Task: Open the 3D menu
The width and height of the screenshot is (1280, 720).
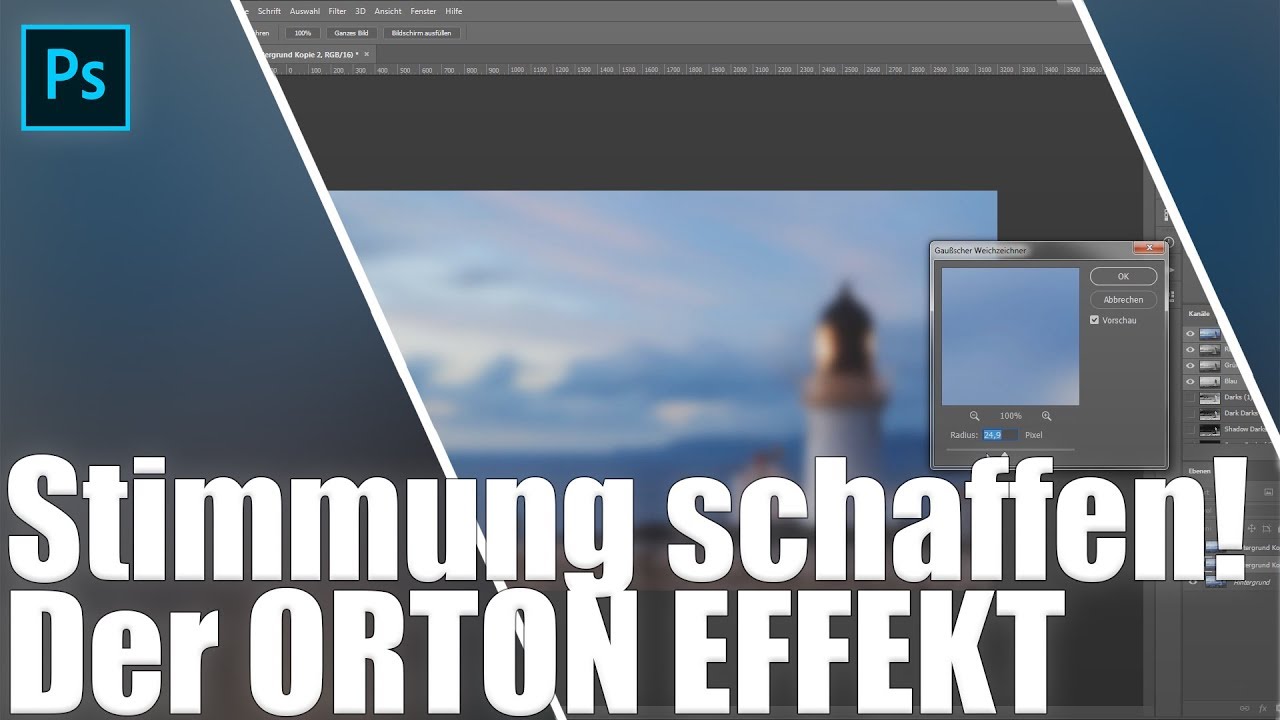Action: (360, 11)
